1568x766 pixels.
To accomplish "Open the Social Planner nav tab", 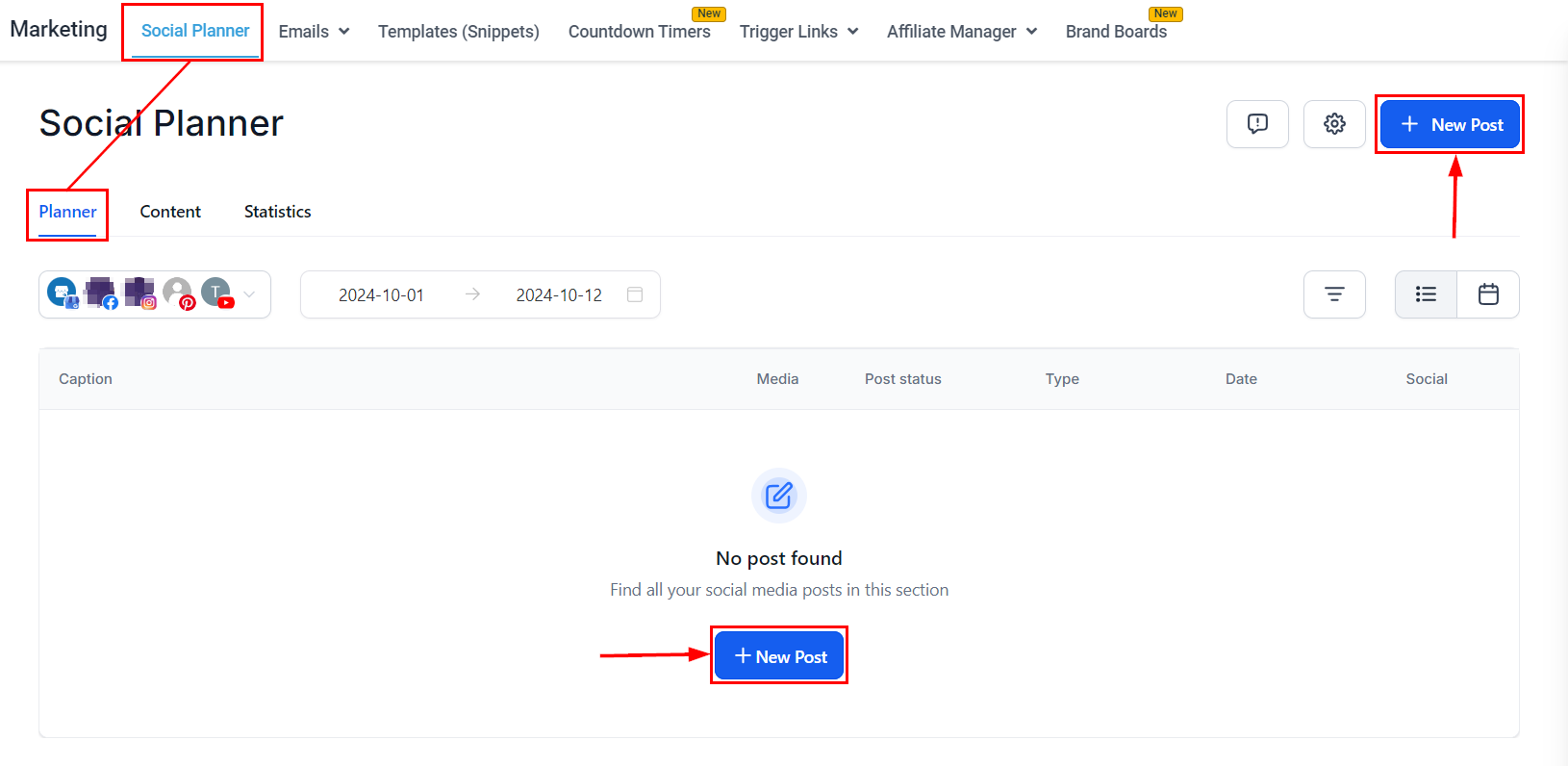I will coord(195,31).
